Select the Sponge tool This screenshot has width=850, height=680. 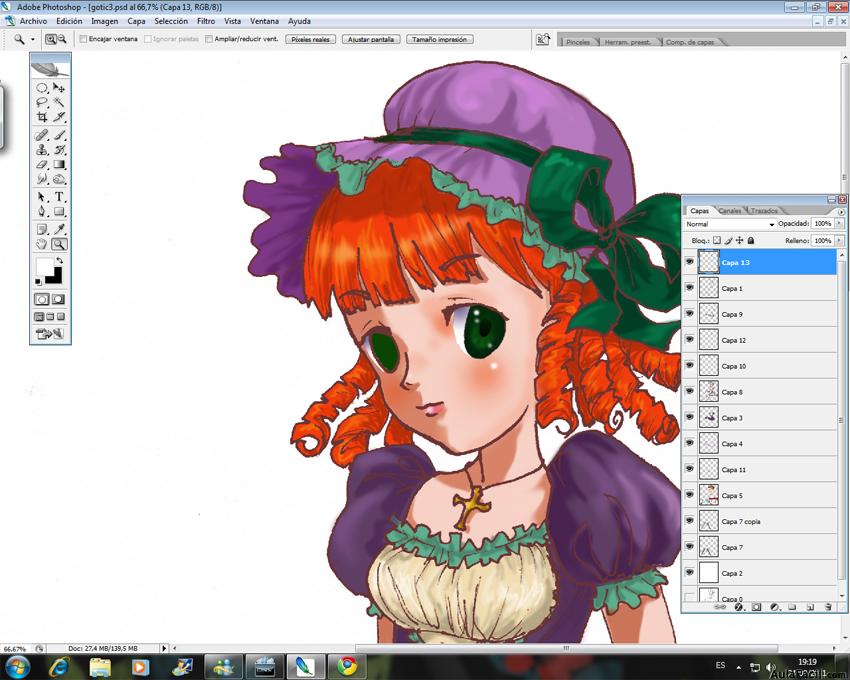[59, 179]
